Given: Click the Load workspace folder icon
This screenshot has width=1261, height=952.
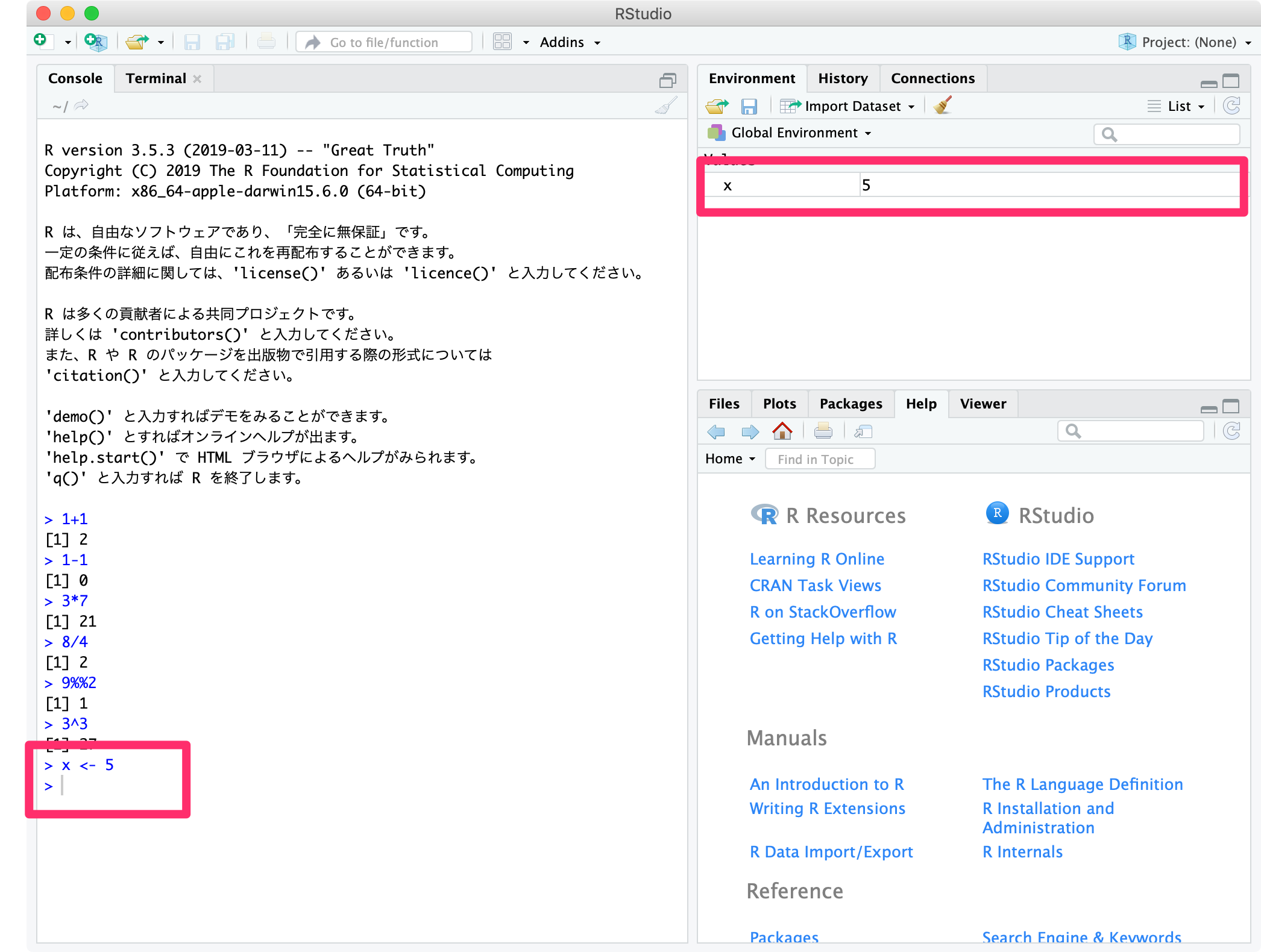Looking at the screenshot, I should coord(717,106).
